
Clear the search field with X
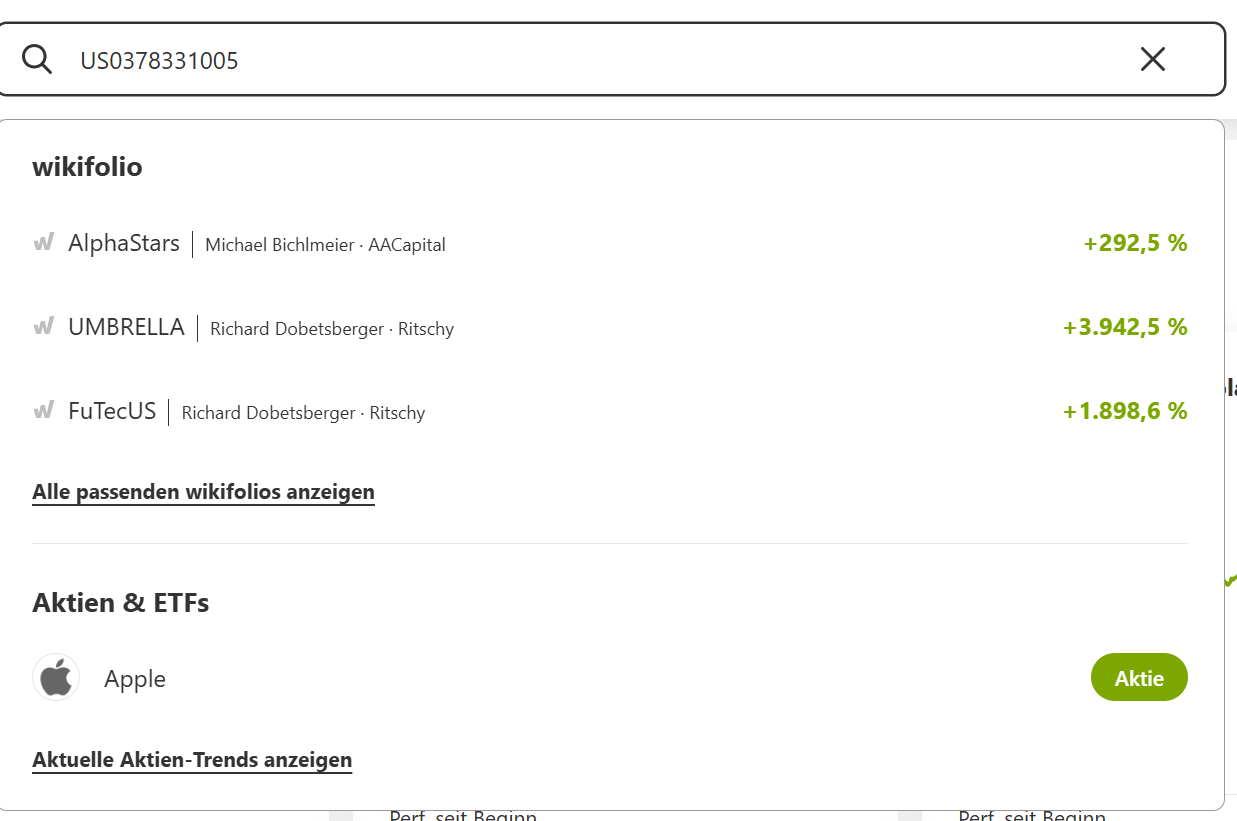pyautogui.click(x=1153, y=60)
